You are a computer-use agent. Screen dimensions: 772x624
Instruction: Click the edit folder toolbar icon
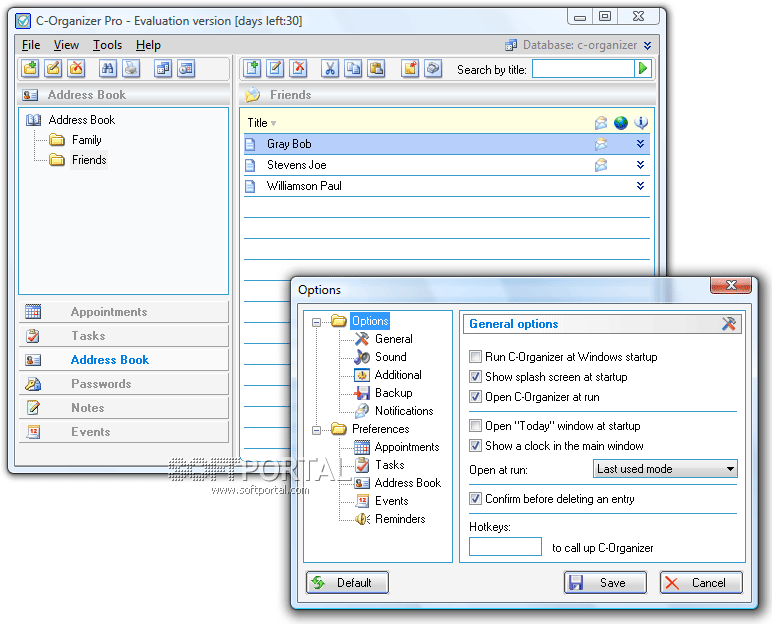point(53,68)
